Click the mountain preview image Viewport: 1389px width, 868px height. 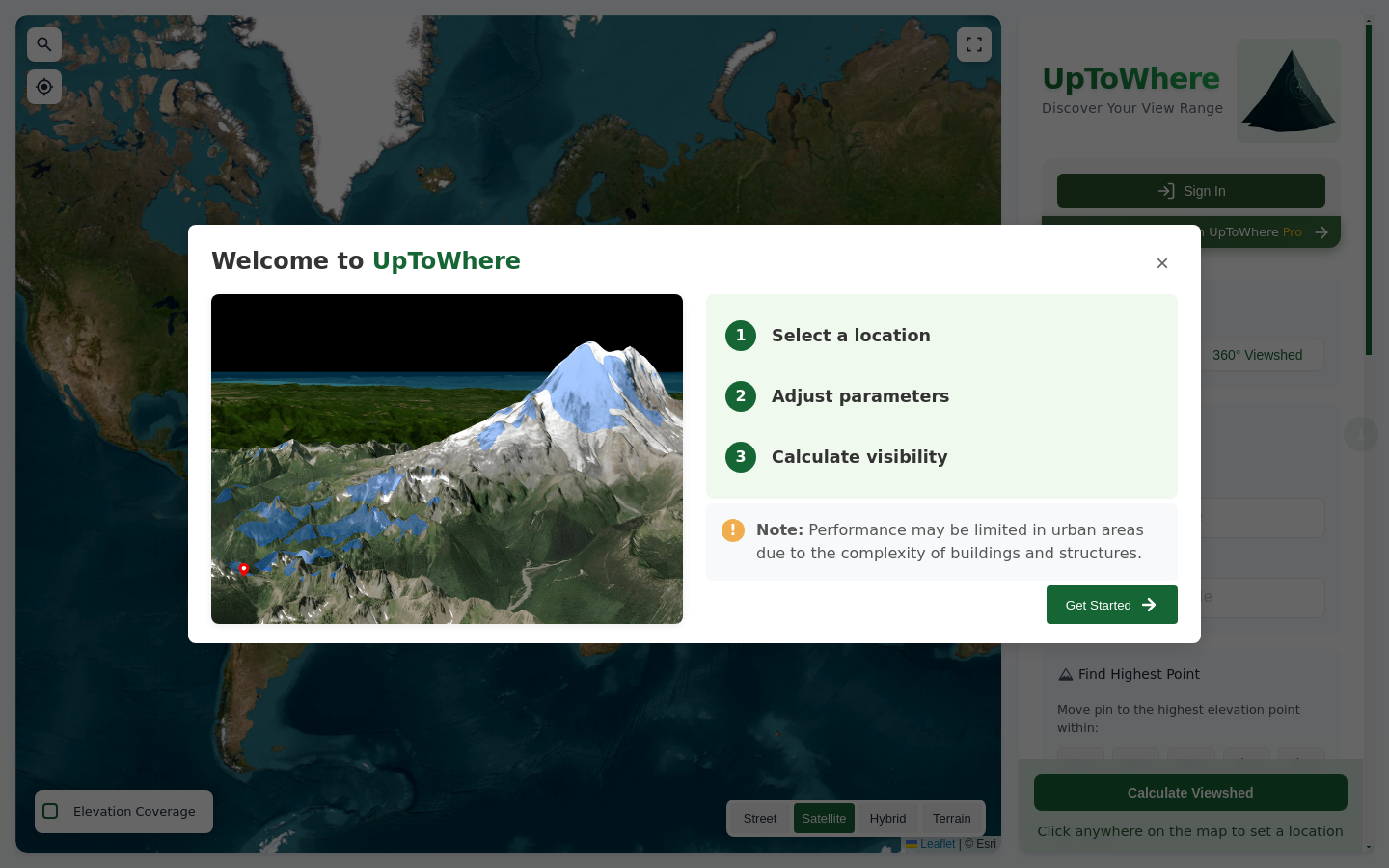[x=447, y=459]
